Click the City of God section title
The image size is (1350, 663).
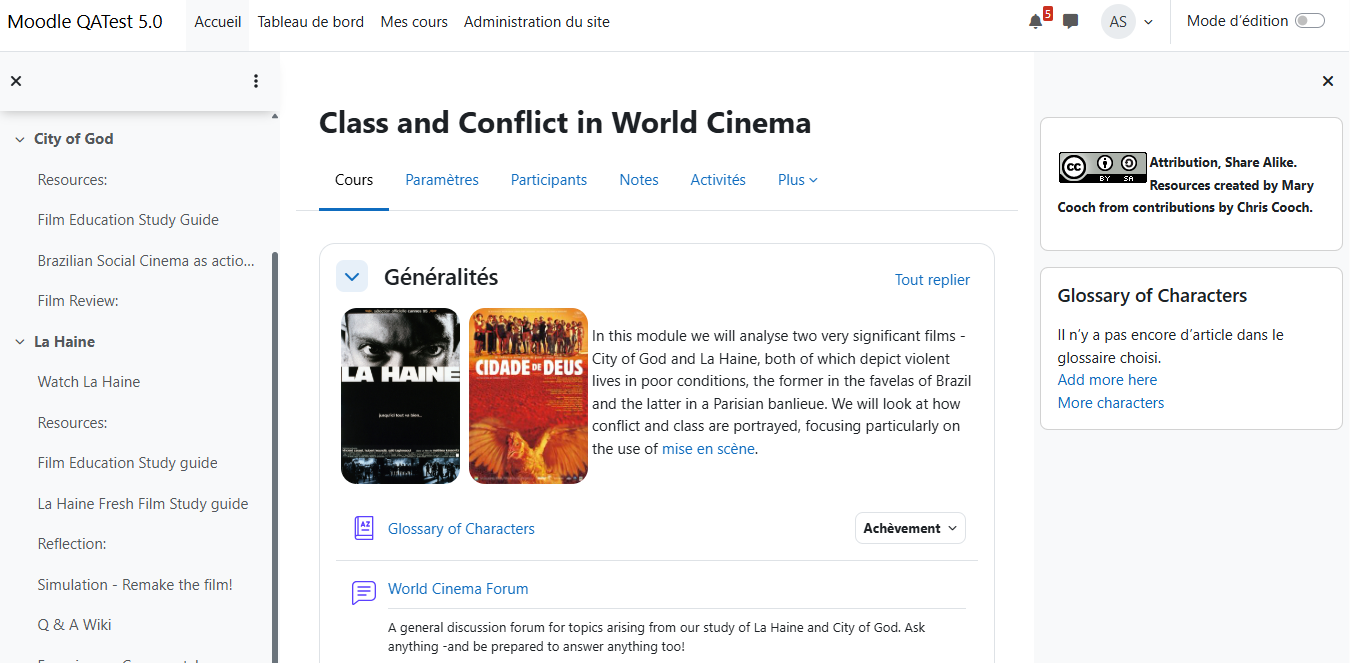pyautogui.click(x=74, y=139)
